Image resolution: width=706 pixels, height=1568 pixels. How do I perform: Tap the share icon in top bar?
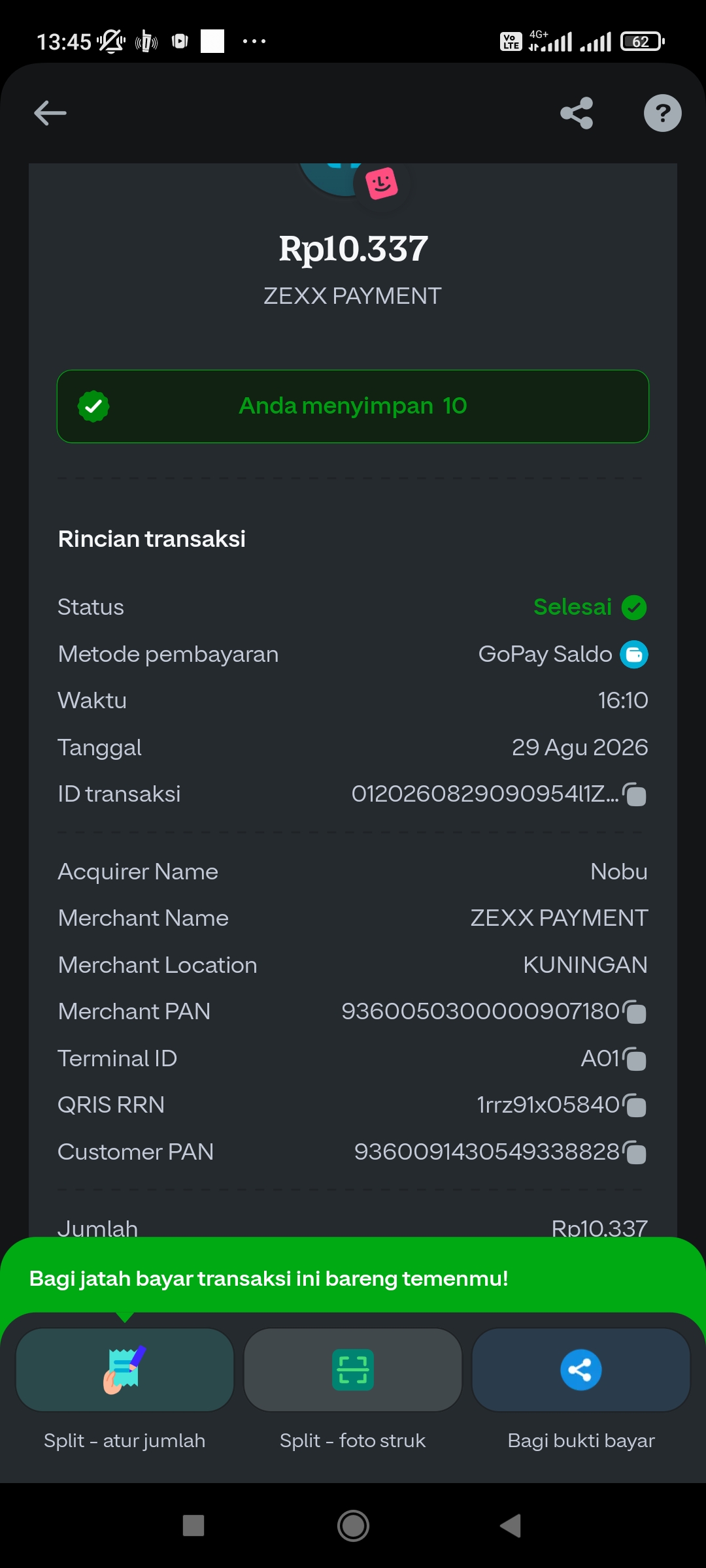(577, 113)
